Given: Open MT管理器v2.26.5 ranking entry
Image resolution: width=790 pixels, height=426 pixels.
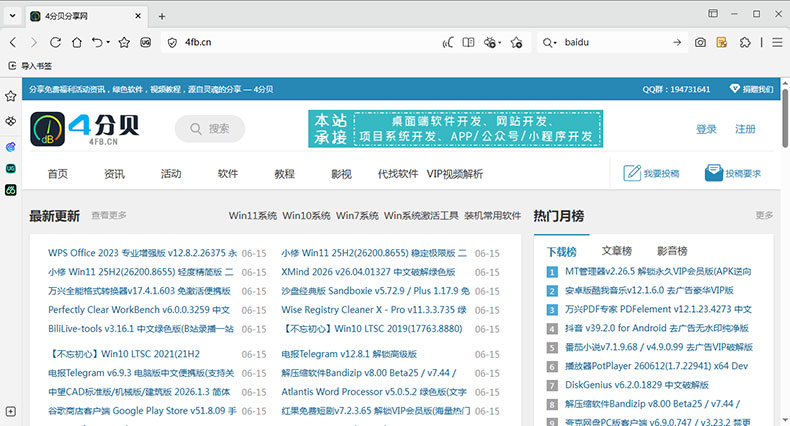Looking at the screenshot, I should tap(658, 271).
